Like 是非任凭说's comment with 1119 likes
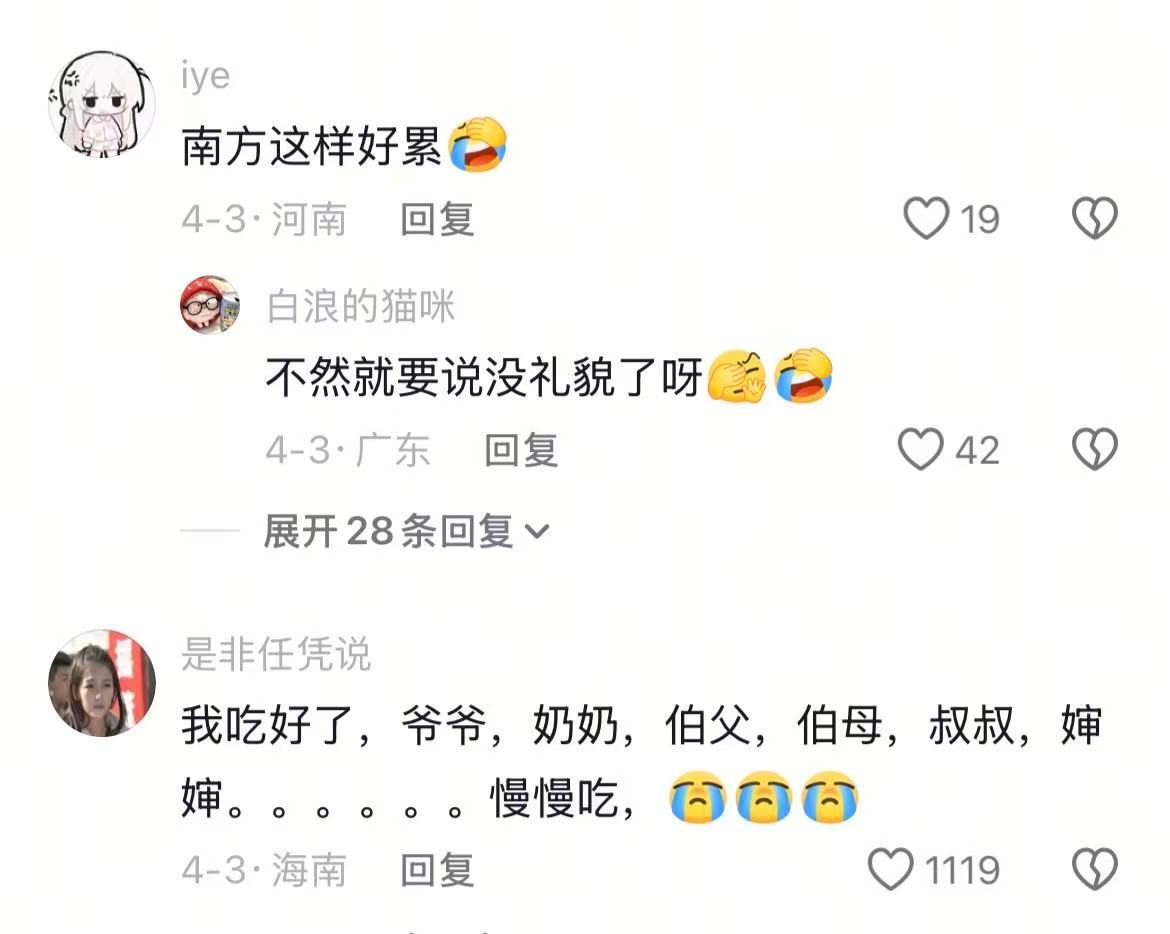Screen dimensions: 1170x934 click(891, 869)
